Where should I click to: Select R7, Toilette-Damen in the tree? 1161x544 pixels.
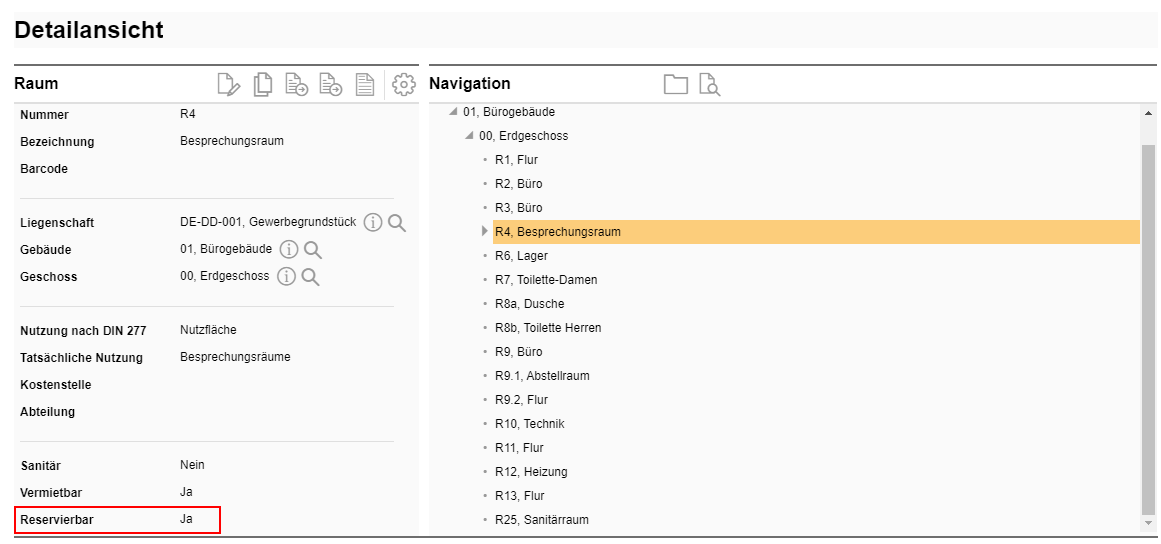point(545,280)
